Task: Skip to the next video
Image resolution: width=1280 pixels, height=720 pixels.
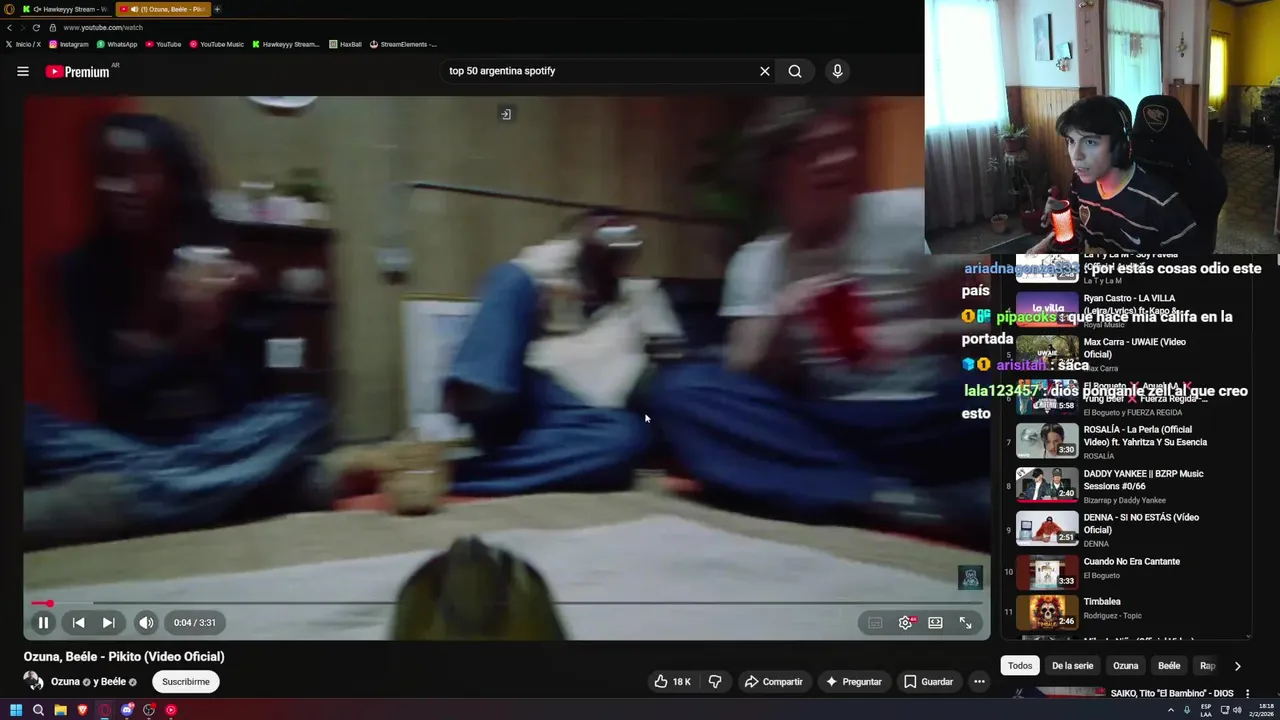Action: click(108, 622)
